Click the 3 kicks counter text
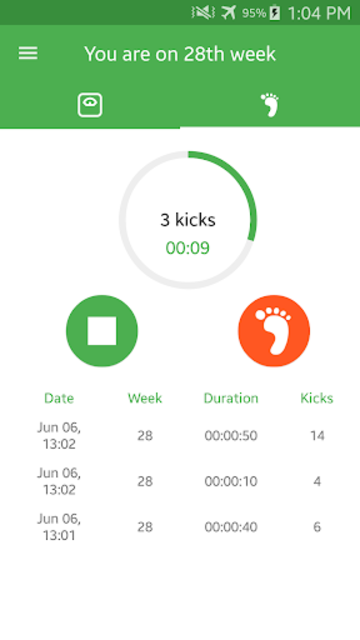360x640 pixels. tap(188, 220)
